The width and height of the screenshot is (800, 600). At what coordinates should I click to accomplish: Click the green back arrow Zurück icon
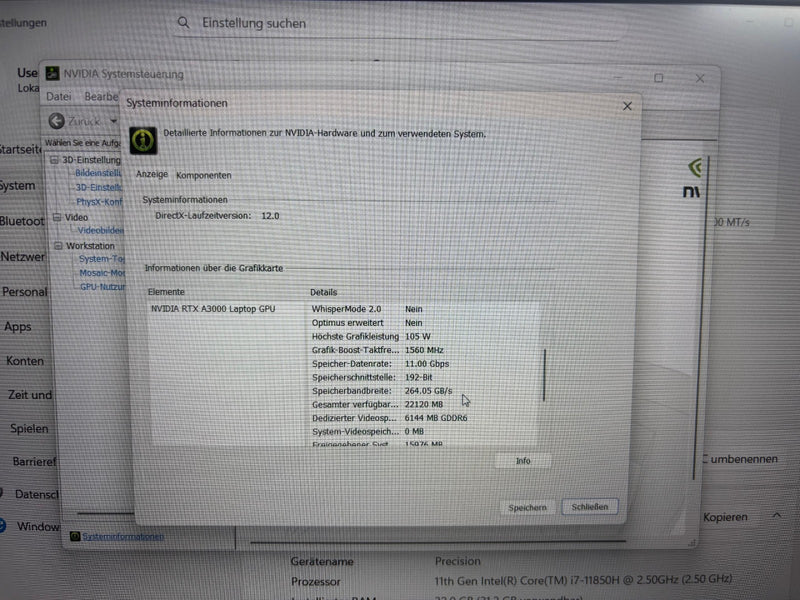57,121
